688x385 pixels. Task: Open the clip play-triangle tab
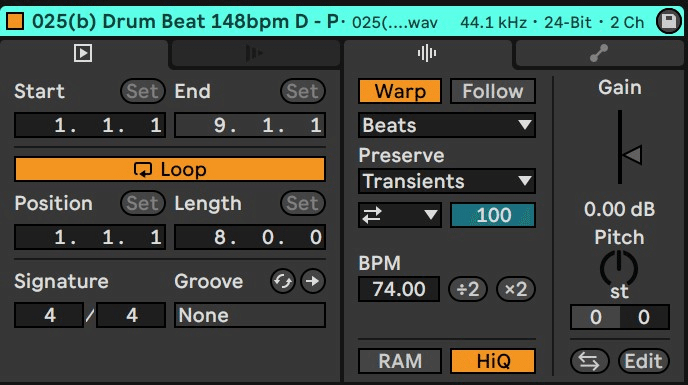click(83, 53)
